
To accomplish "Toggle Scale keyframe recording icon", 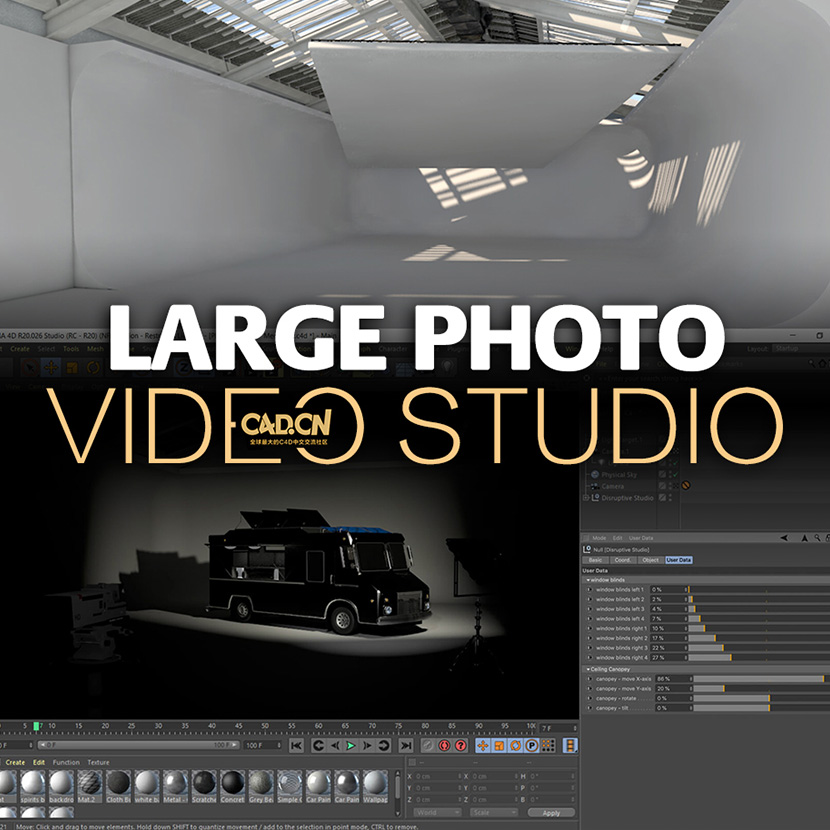I will [x=499, y=745].
